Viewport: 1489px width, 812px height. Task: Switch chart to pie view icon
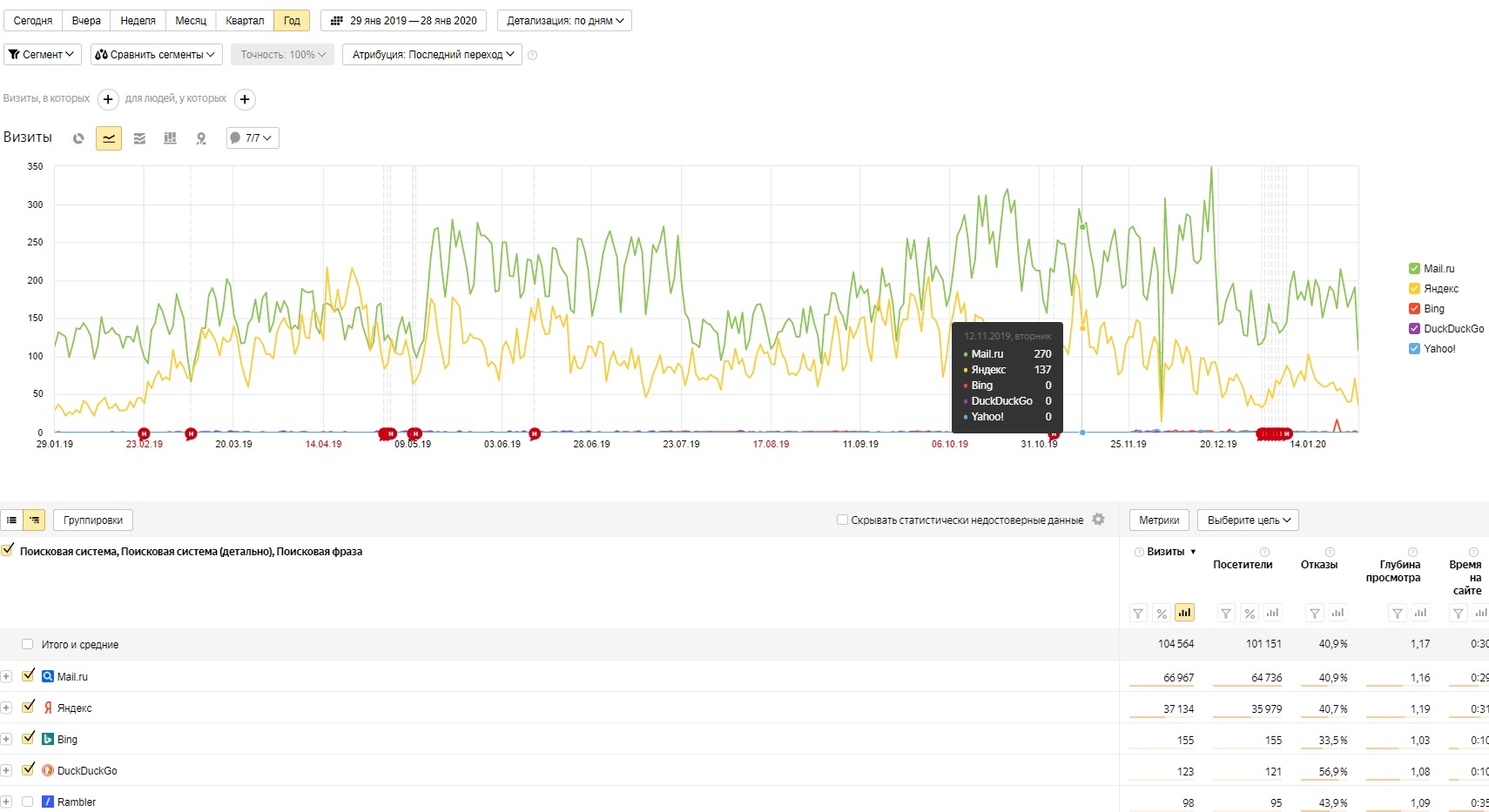click(x=78, y=138)
